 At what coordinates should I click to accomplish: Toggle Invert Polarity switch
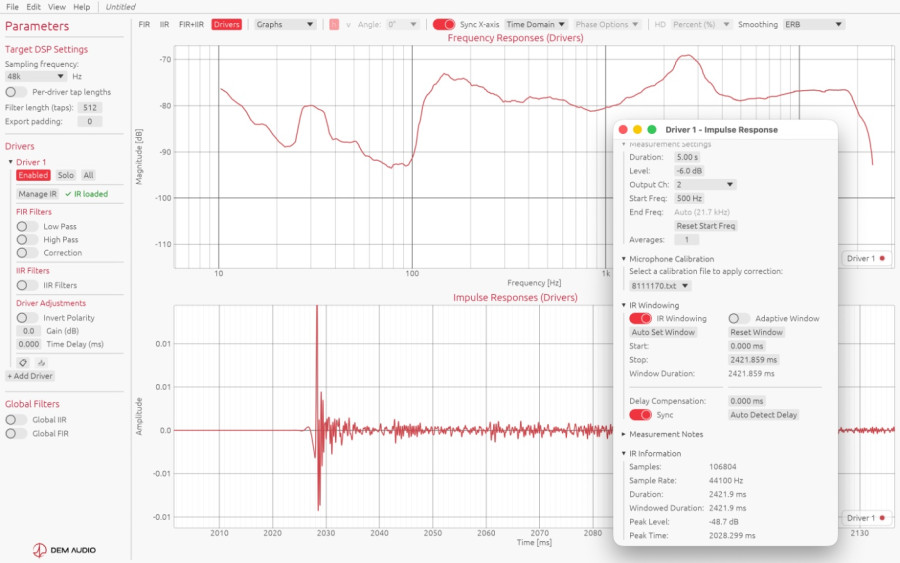(27, 317)
